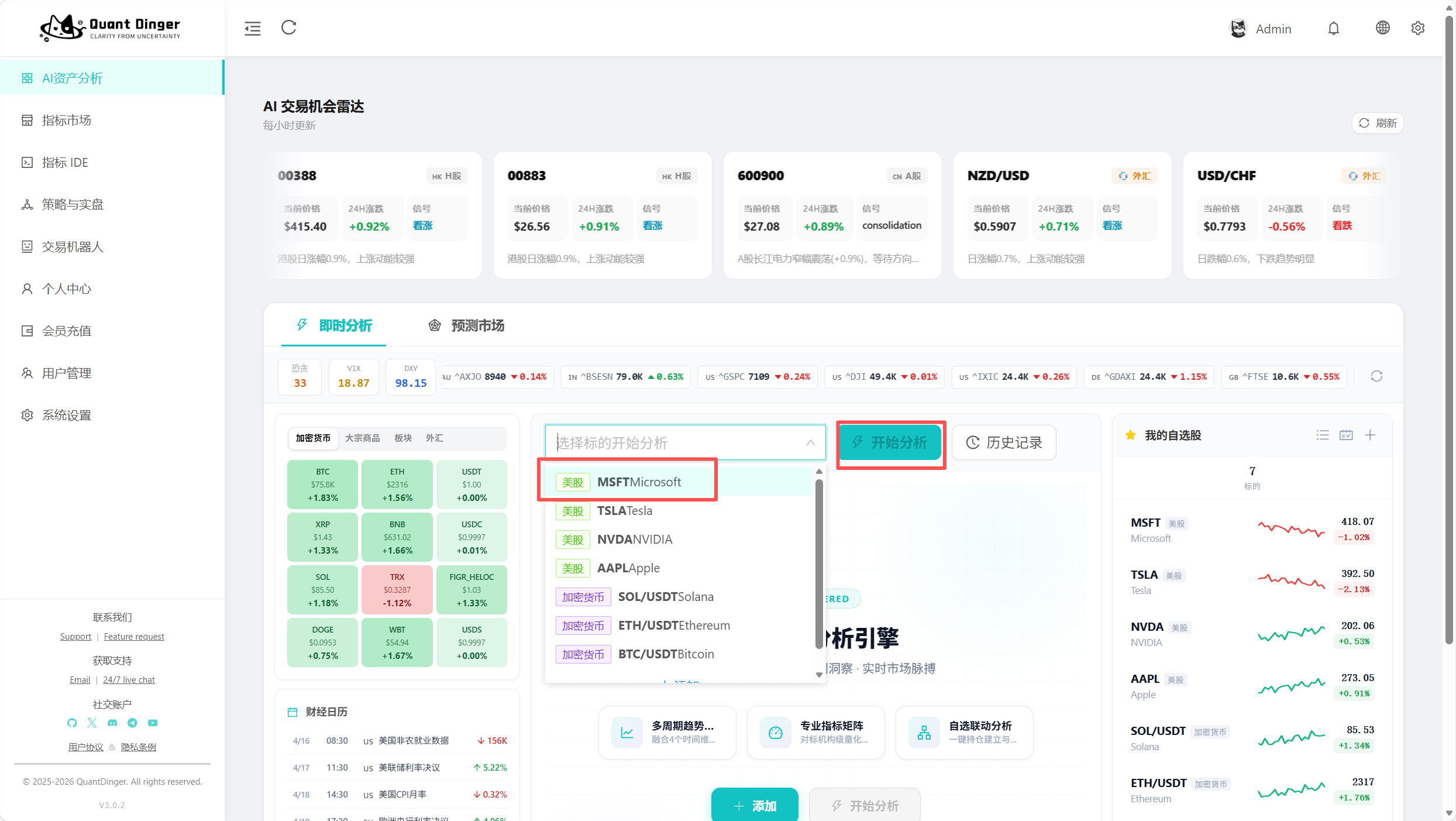Open the 24/7 live chat link

[129, 680]
